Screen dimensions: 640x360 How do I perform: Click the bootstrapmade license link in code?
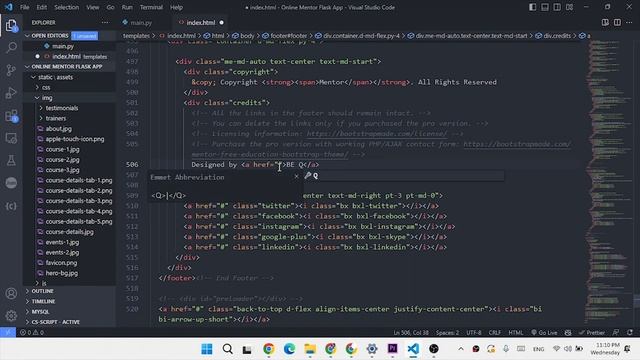tap(376, 133)
